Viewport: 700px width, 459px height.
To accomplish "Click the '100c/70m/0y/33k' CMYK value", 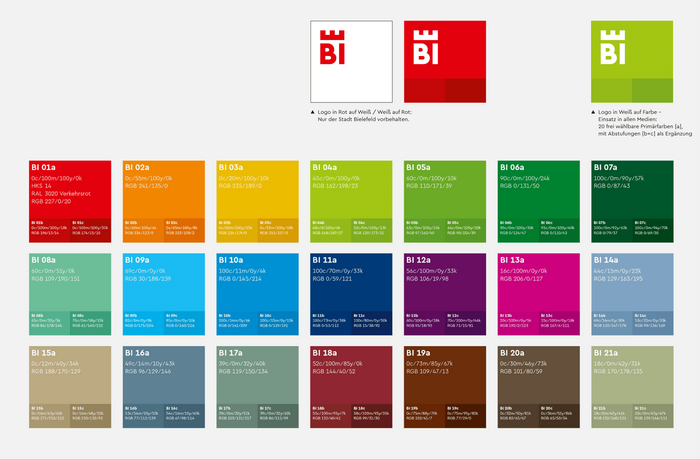I will pos(337,271).
